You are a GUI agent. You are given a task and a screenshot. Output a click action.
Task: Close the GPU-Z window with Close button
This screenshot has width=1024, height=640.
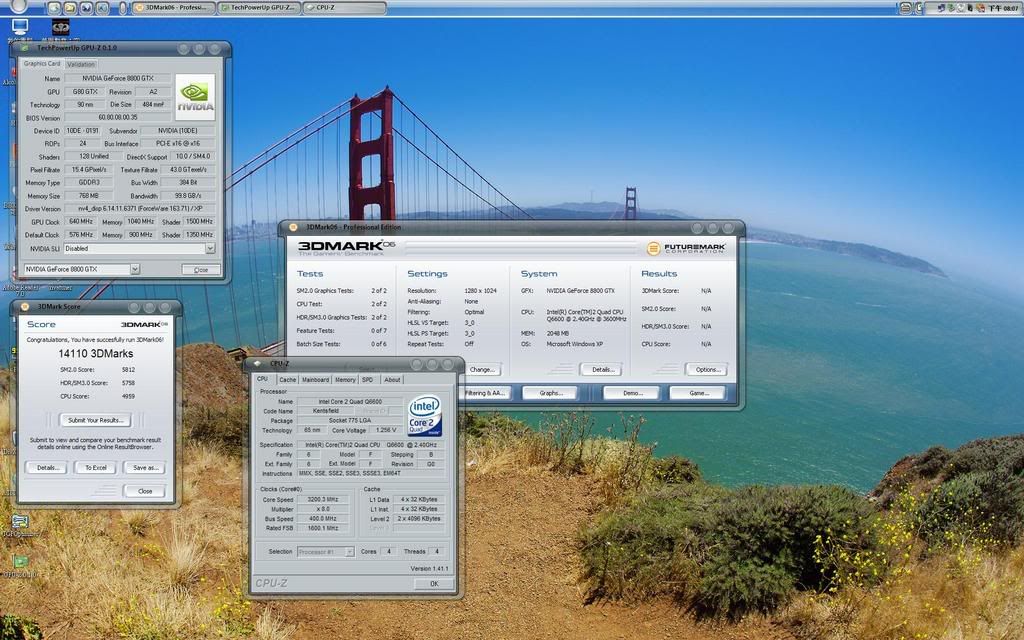coord(200,269)
